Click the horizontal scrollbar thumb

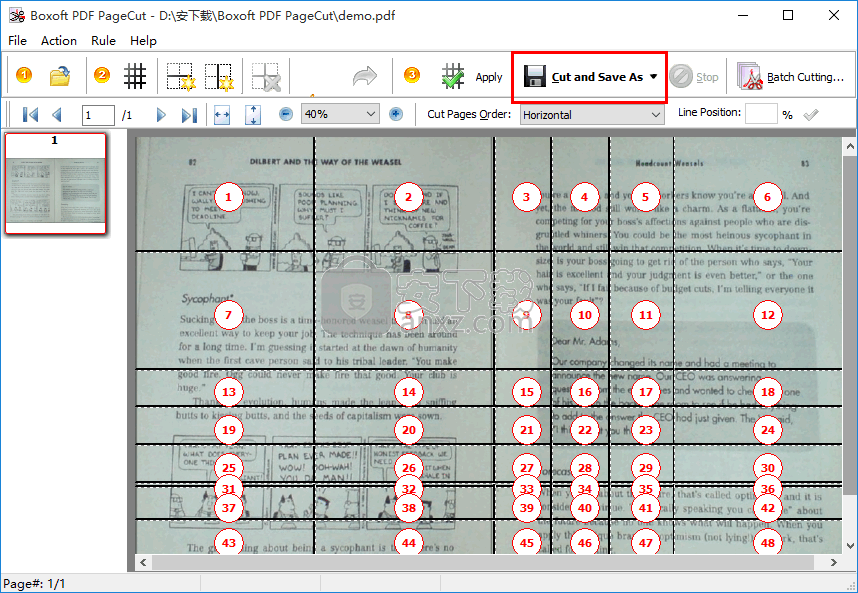click(482, 562)
